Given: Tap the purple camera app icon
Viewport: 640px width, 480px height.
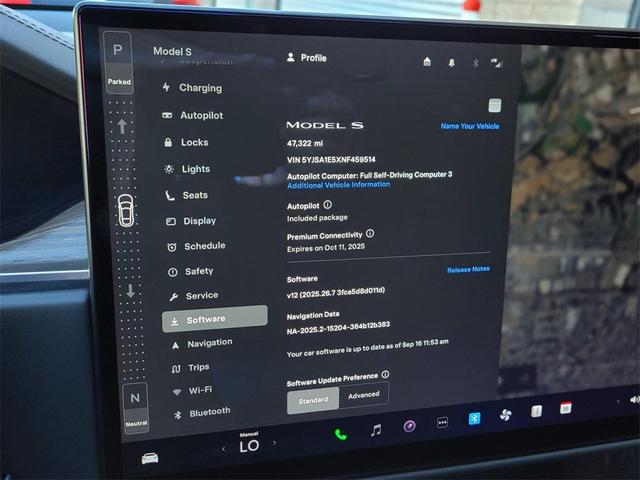Looking at the screenshot, I should (409, 426).
